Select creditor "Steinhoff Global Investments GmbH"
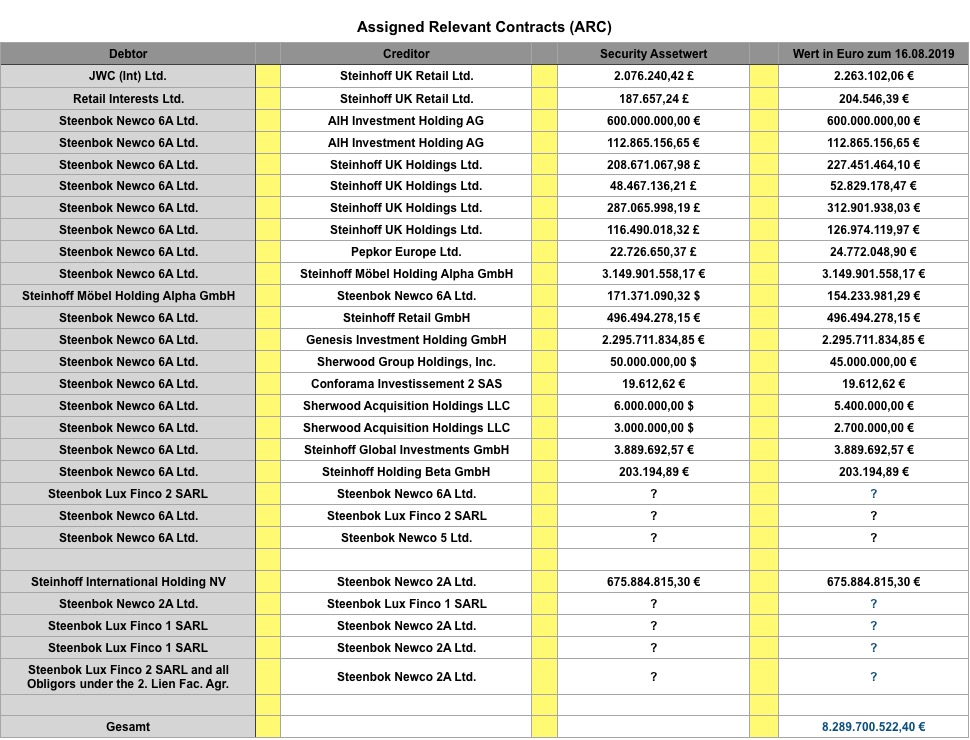 coord(404,450)
